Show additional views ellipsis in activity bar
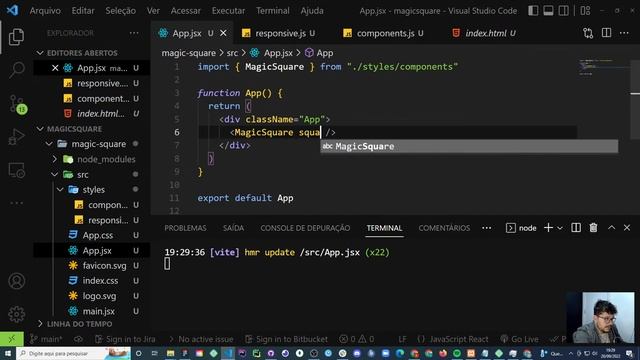The image size is (640, 360). coord(16,203)
